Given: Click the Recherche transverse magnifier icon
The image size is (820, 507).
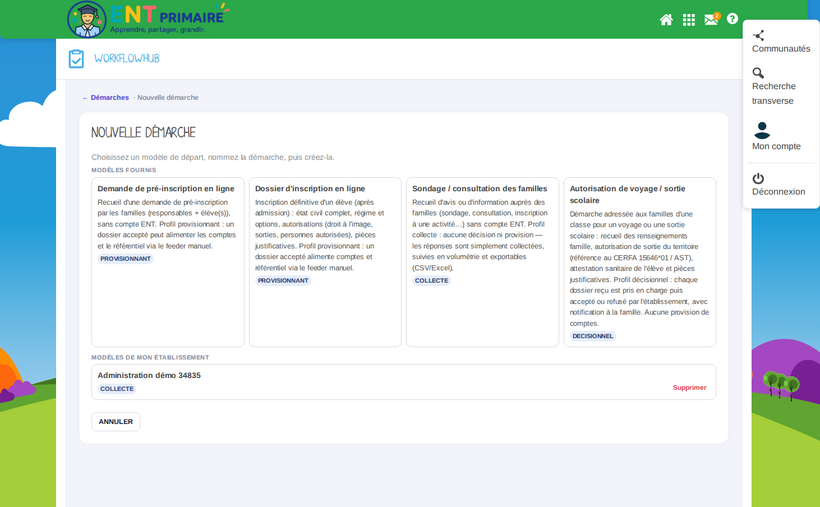Looking at the screenshot, I should click(x=758, y=73).
